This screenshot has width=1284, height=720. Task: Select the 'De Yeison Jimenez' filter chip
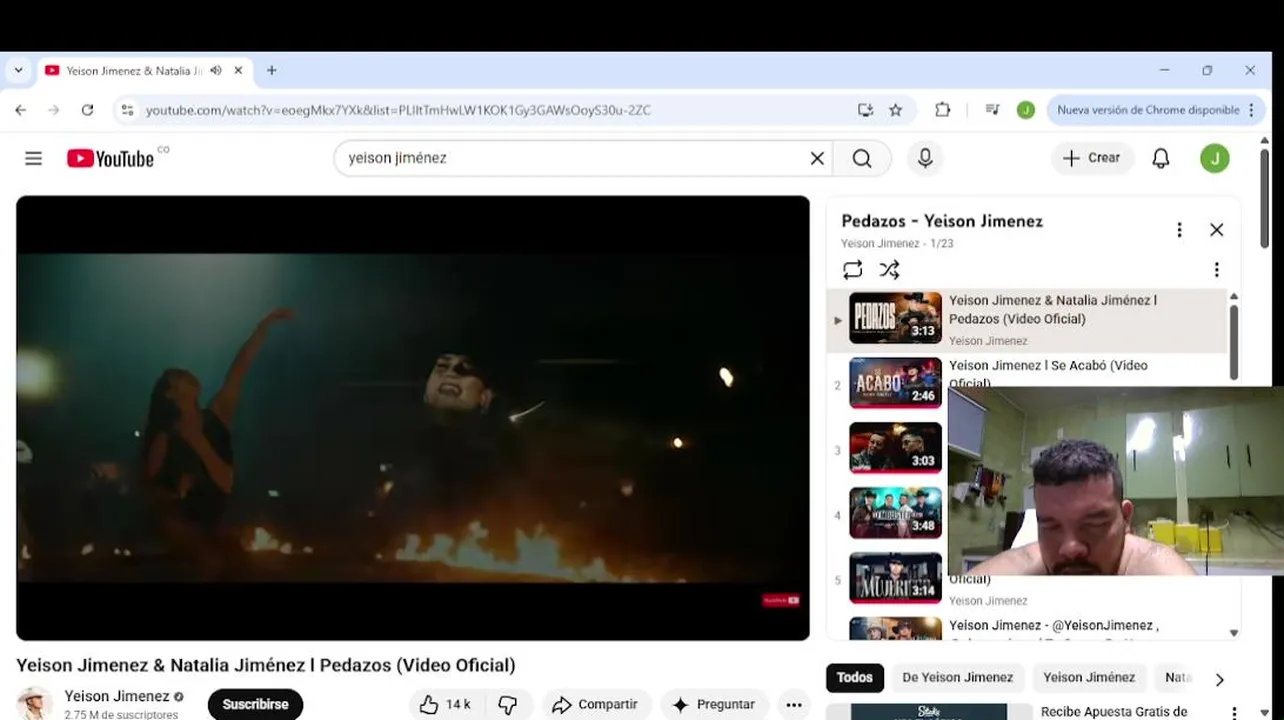pos(957,677)
